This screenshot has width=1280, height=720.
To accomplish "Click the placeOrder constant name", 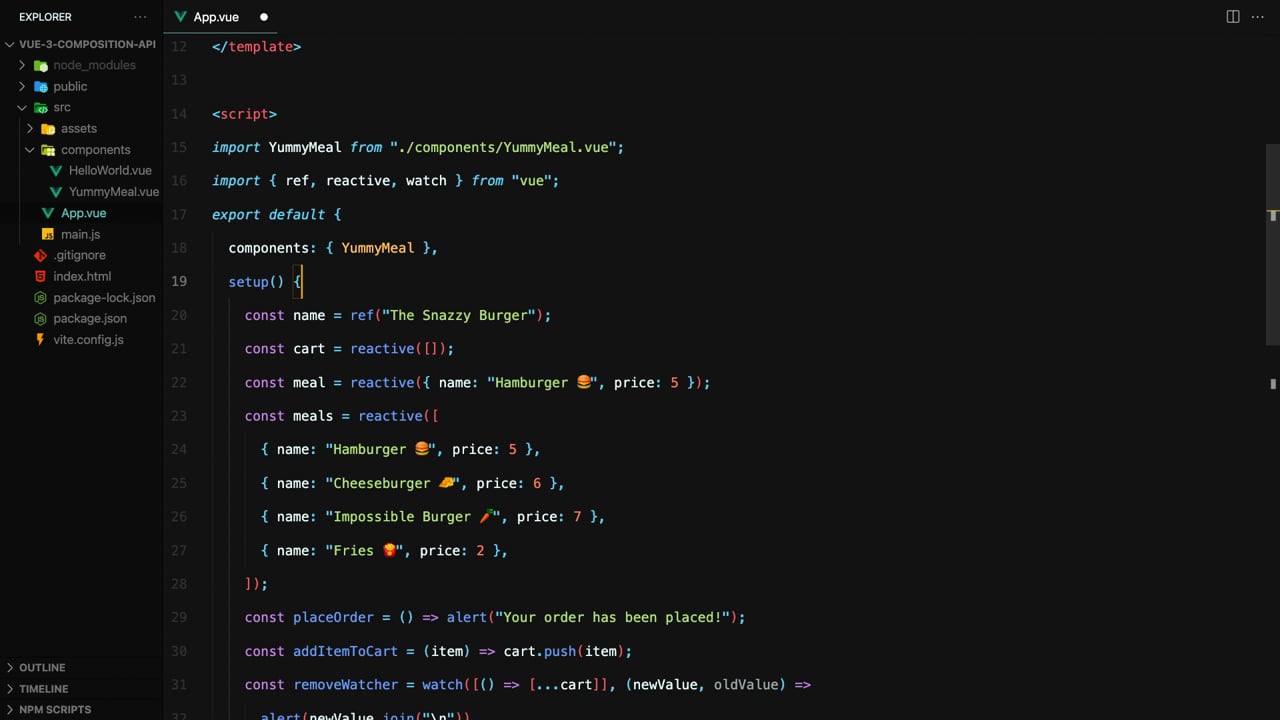I will point(333,617).
